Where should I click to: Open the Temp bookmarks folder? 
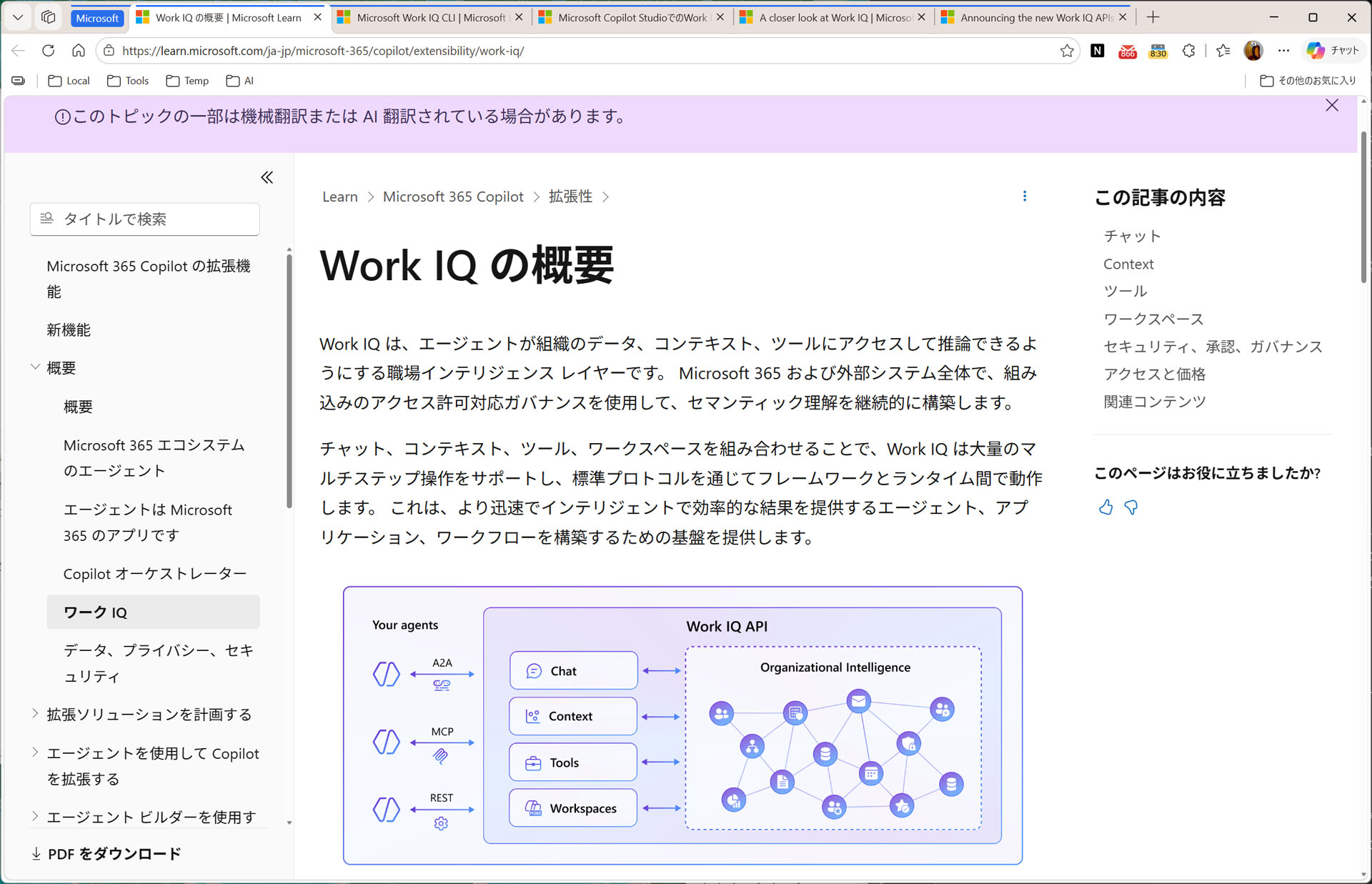(x=187, y=81)
